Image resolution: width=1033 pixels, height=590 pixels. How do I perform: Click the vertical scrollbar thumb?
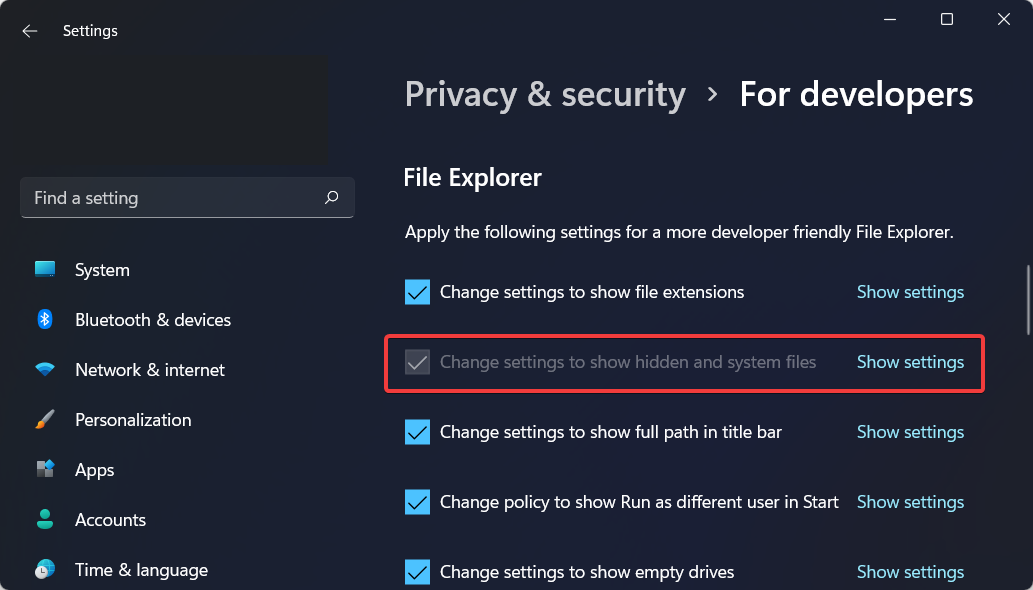[x=1028, y=300]
